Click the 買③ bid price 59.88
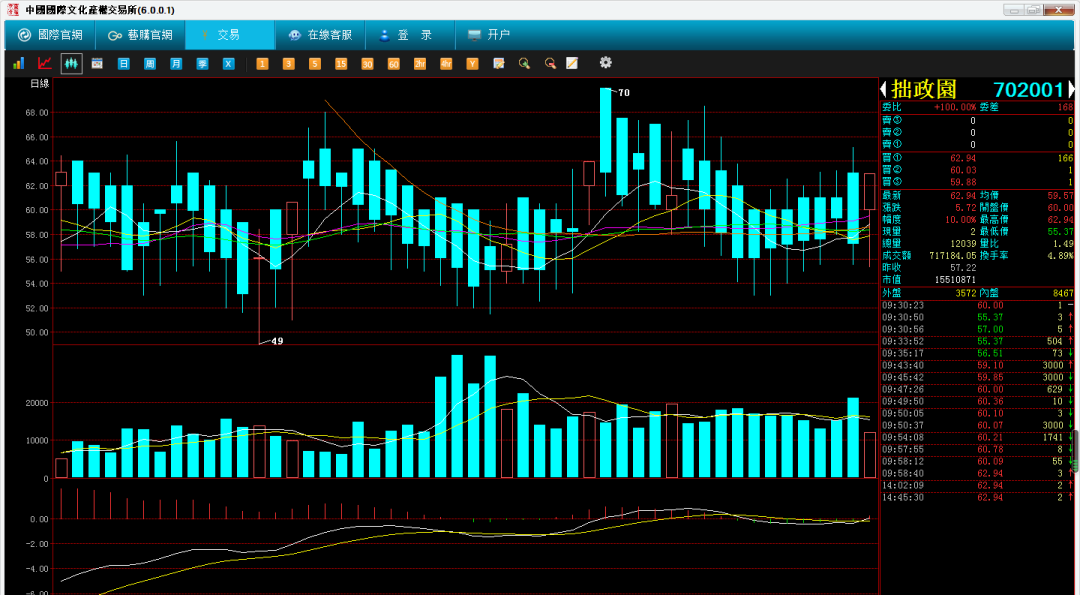Image resolution: width=1080 pixels, height=595 pixels. [963, 182]
